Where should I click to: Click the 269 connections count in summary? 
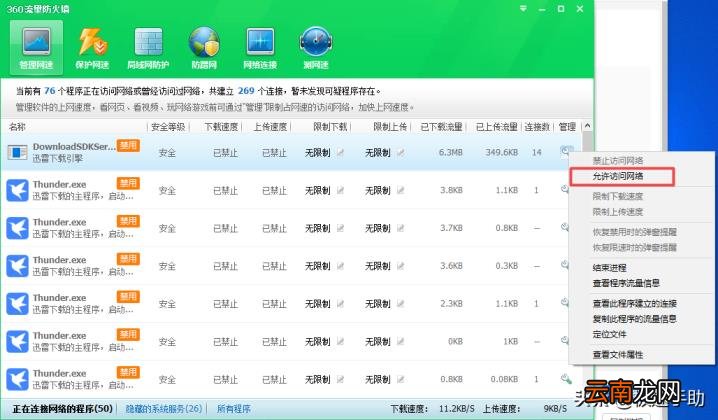[x=246, y=91]
